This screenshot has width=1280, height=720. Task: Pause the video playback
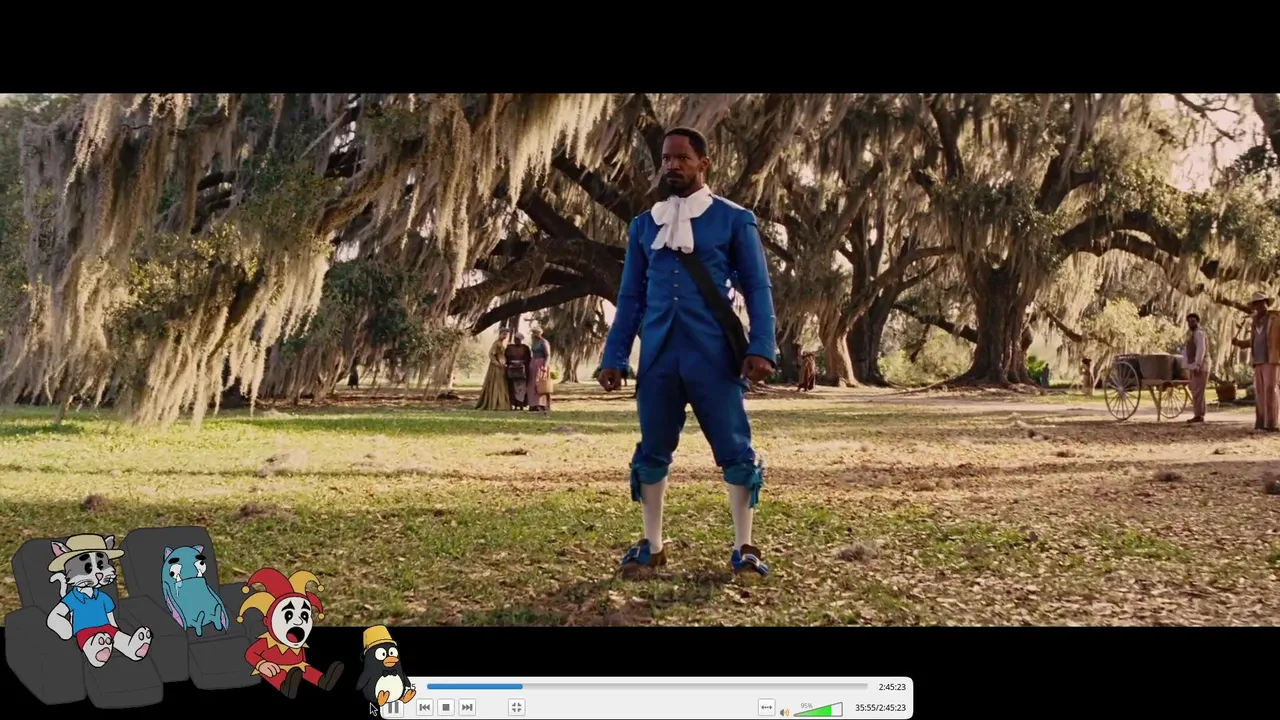point(394,707)
